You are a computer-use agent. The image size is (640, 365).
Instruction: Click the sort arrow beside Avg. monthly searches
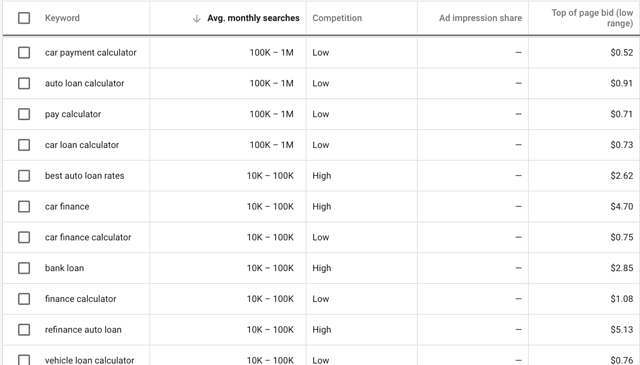click(197, 18)
